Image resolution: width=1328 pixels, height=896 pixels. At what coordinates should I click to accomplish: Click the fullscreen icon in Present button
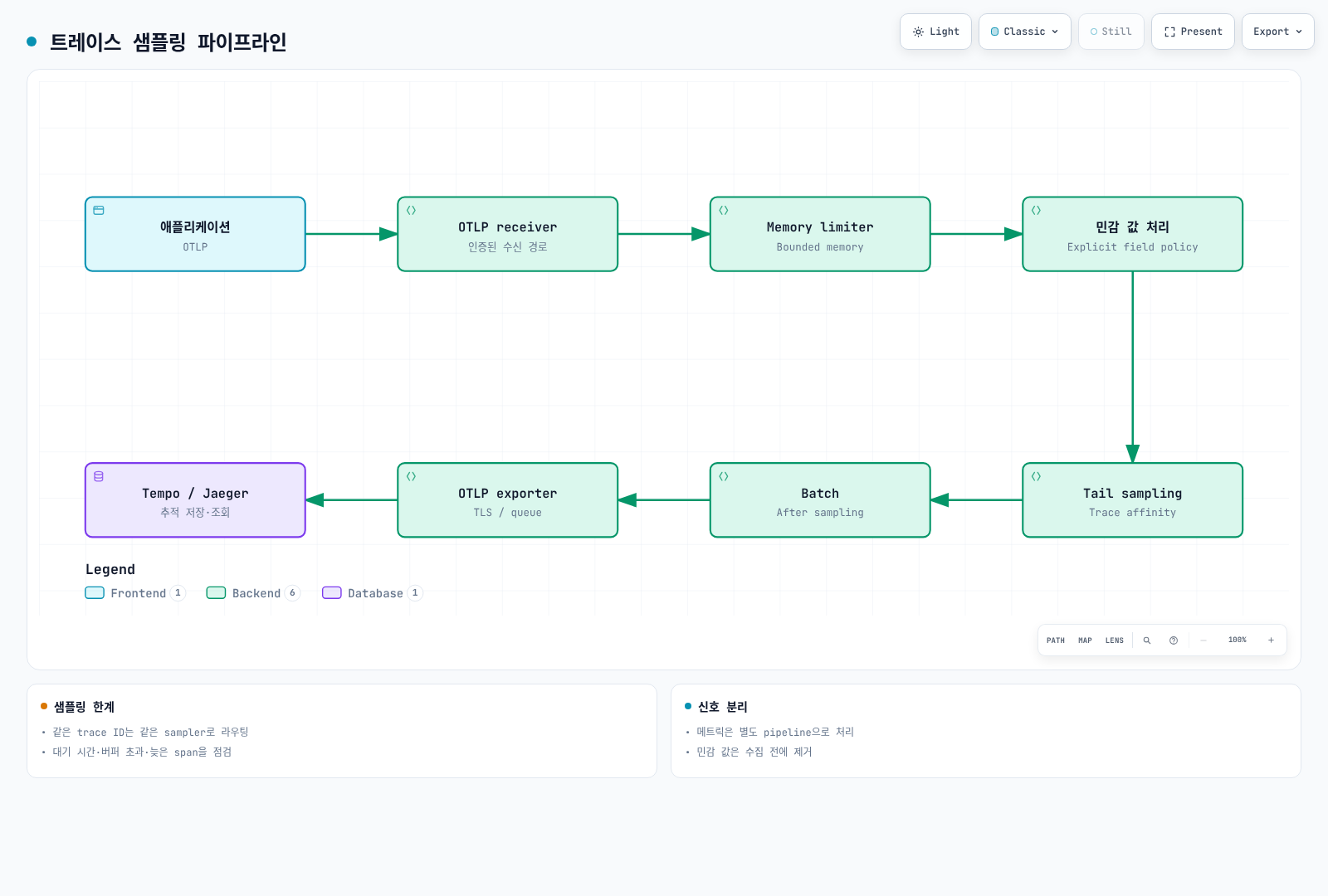1169,32
